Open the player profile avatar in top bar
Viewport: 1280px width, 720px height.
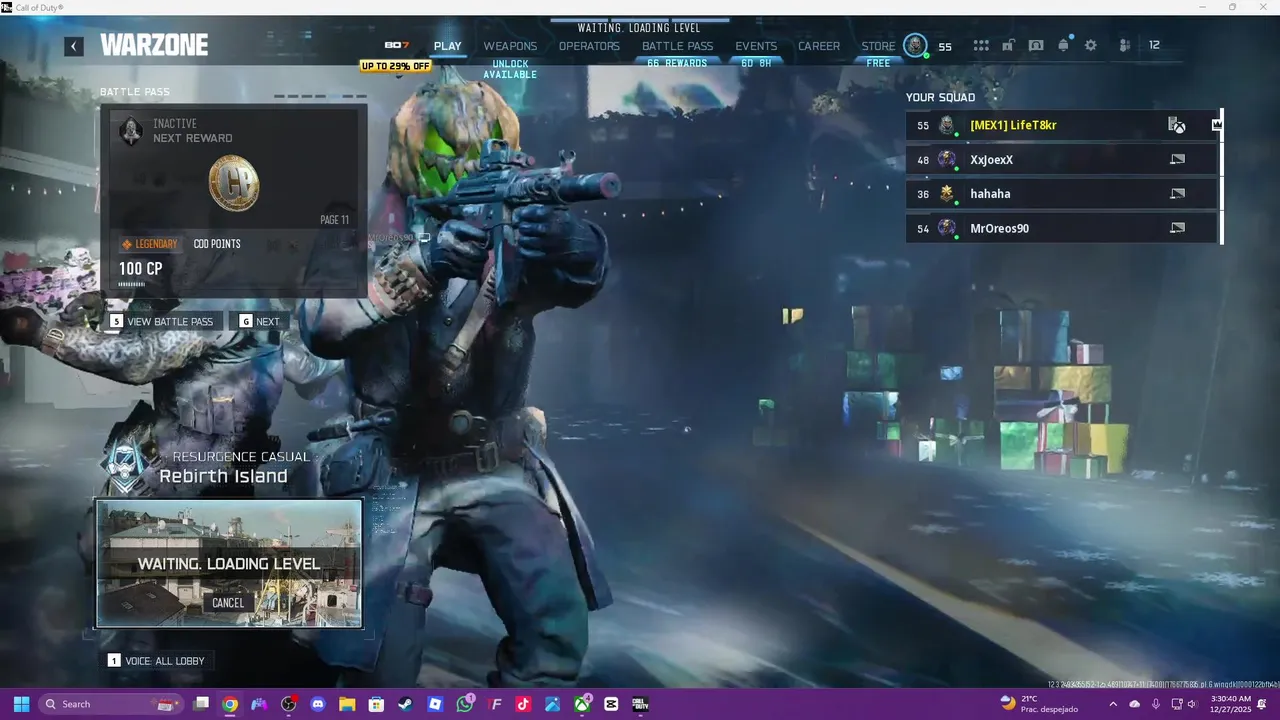pos(915,46)
